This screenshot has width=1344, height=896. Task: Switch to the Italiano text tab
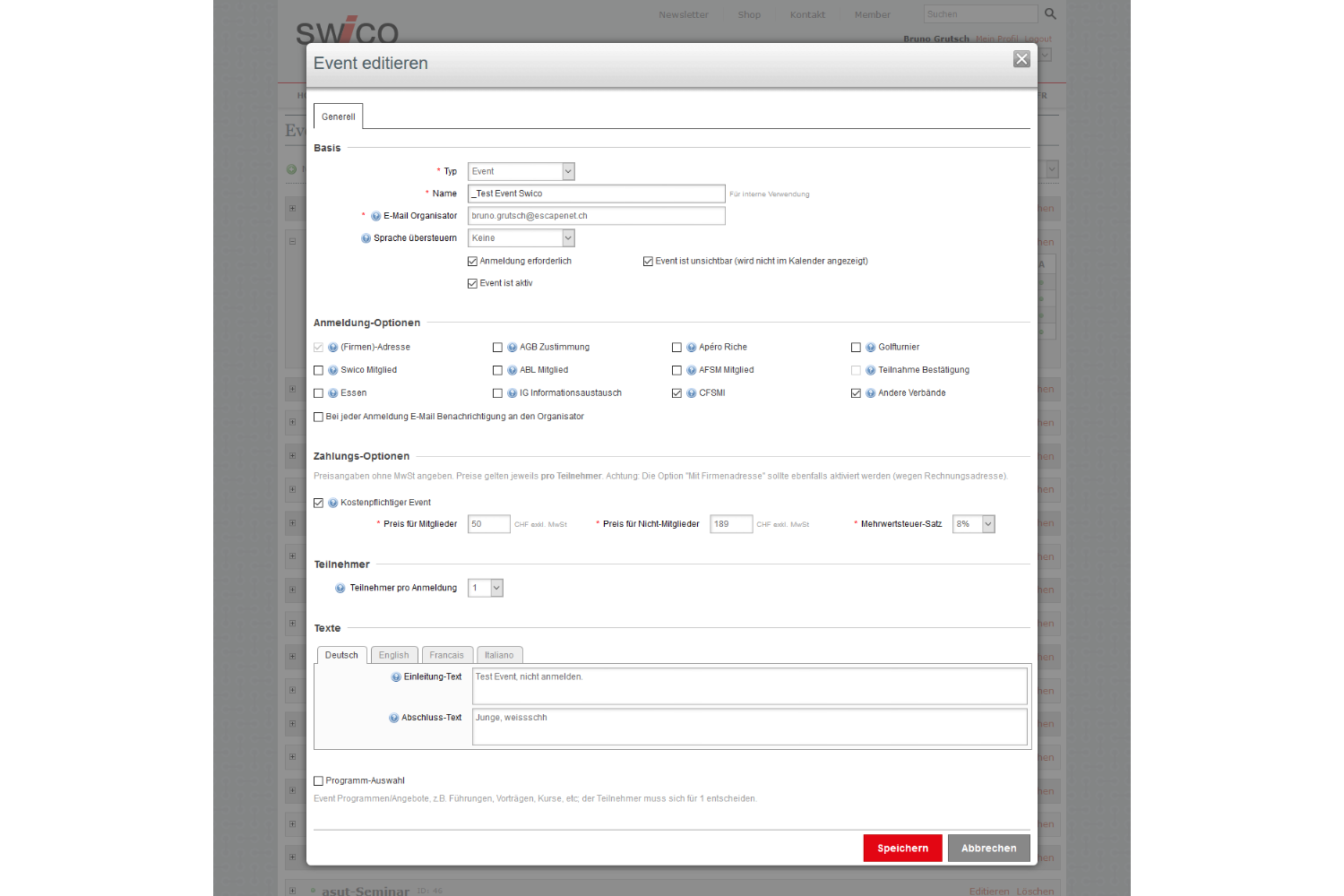point(499,655)
